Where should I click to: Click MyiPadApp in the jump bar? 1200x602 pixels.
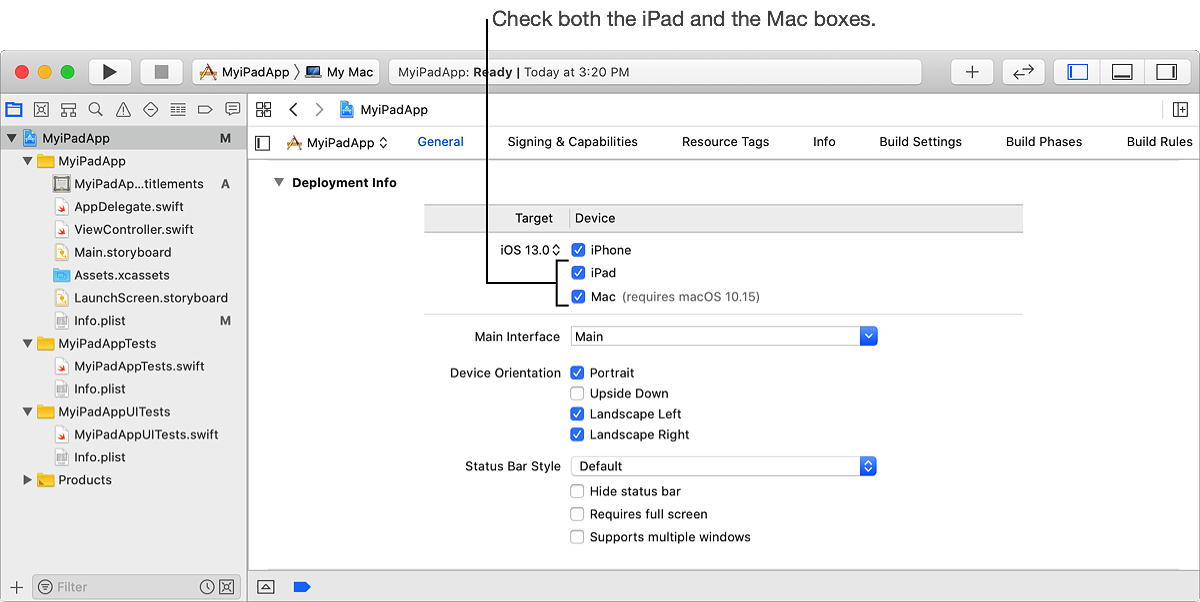(x=383, y=110)
